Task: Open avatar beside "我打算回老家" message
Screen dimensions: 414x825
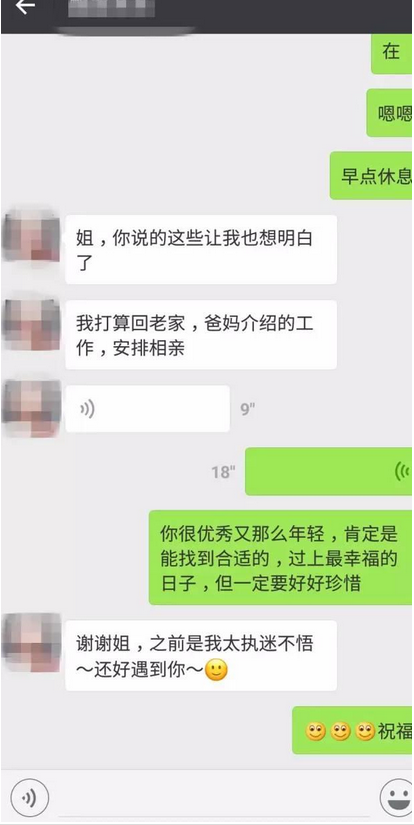Action: [x=32, y=322]
